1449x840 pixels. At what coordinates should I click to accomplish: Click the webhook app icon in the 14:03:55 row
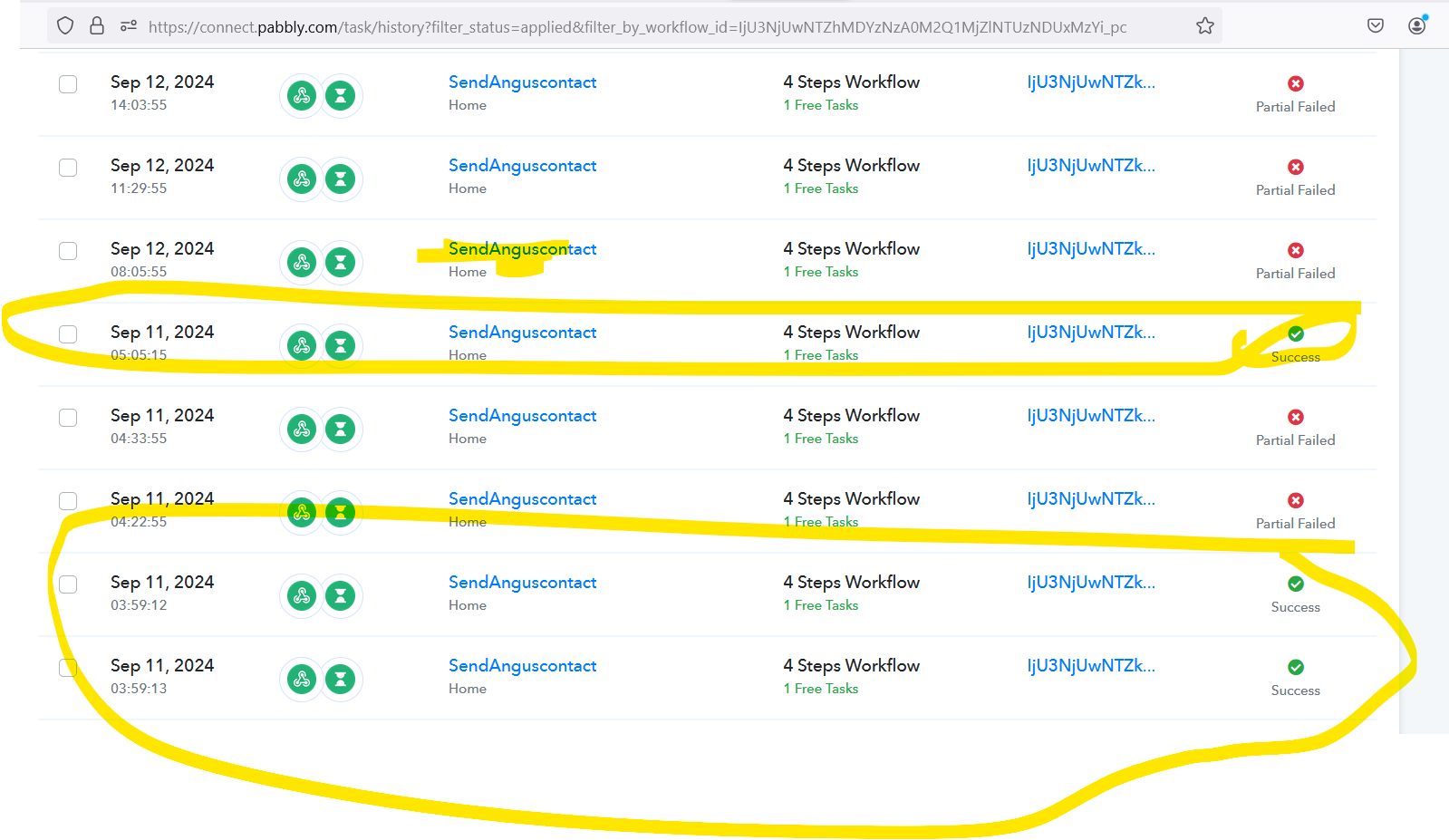302,96
